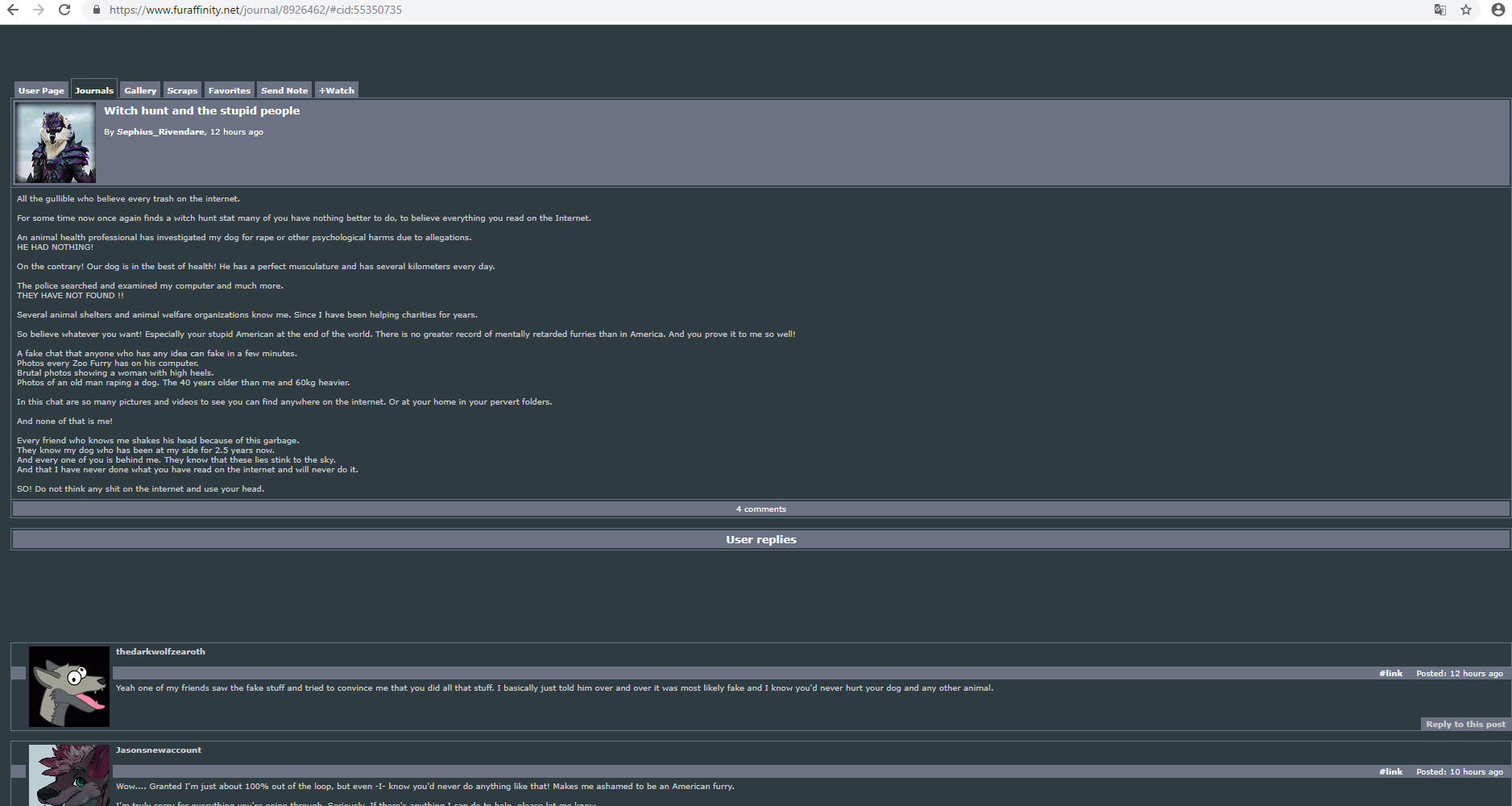The image size is (1512, 806).
Task: Click the User replies header
Action: pos(760,539)
